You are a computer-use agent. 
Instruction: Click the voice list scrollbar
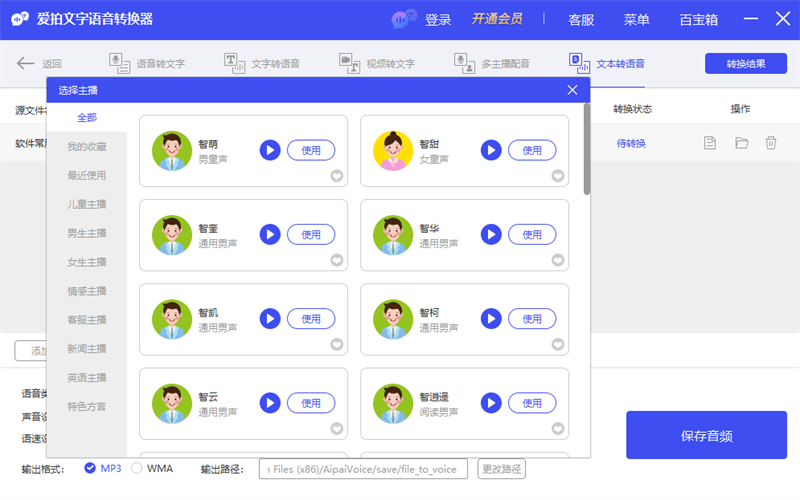point(587,149)
